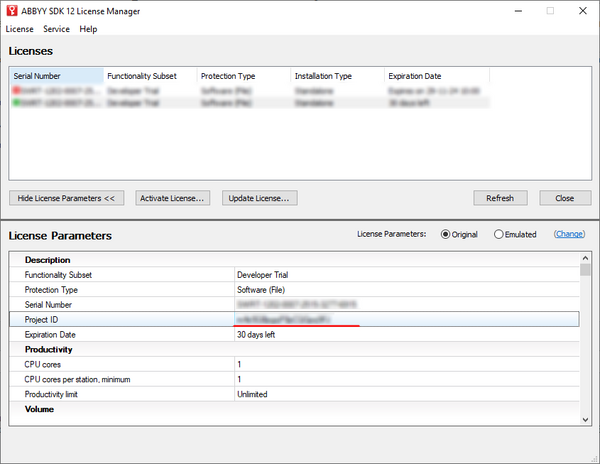Click the (Change) link

pos(569,234)
